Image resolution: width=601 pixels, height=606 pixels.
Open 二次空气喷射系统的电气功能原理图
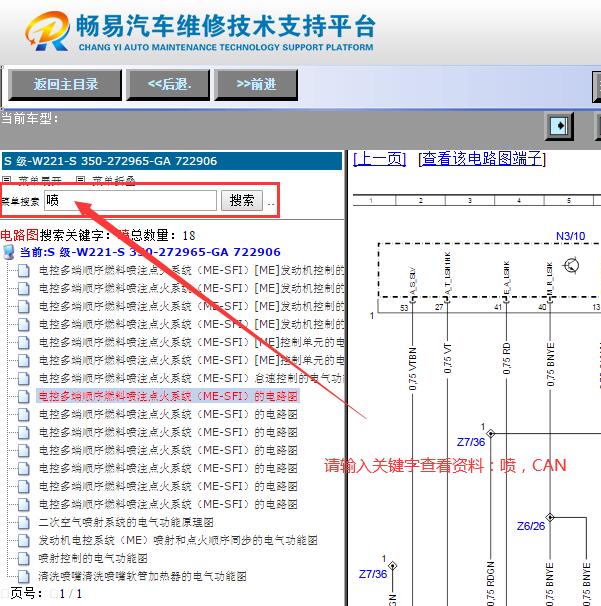tap(126, 522)
